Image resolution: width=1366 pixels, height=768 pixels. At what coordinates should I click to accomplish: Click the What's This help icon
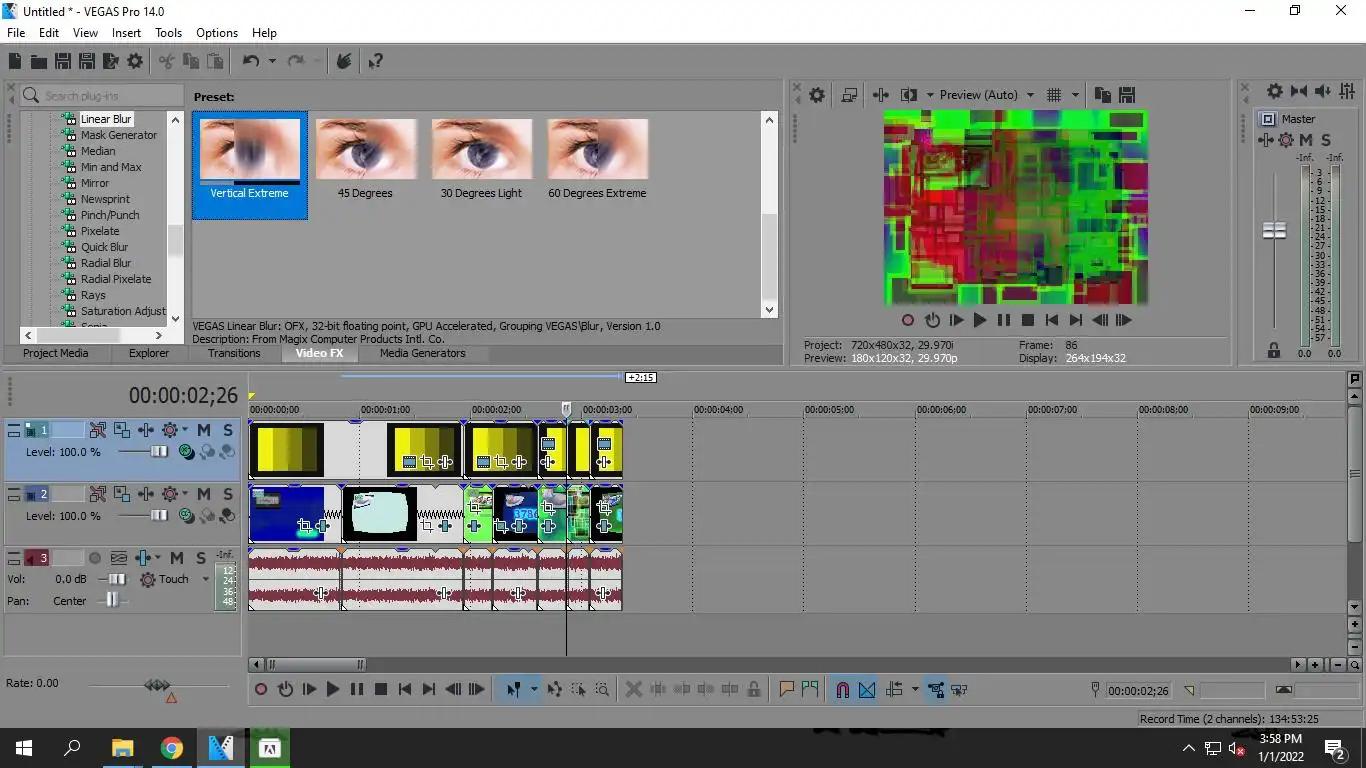pos(375,61)
